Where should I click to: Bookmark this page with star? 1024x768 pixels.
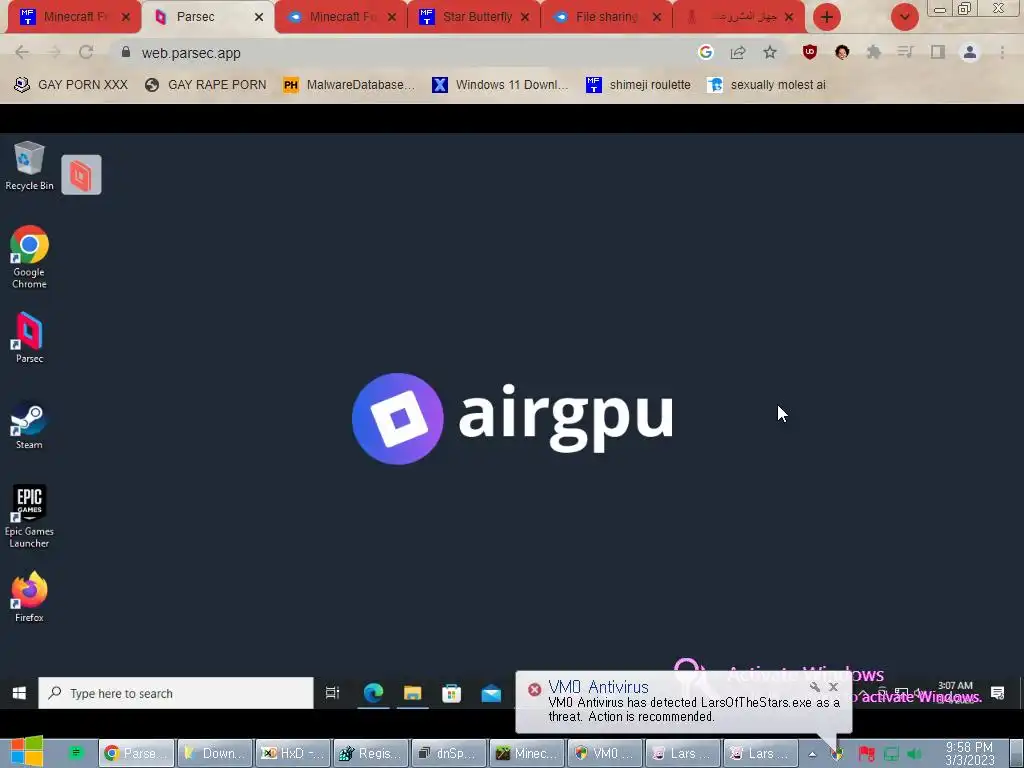[770, 52]
